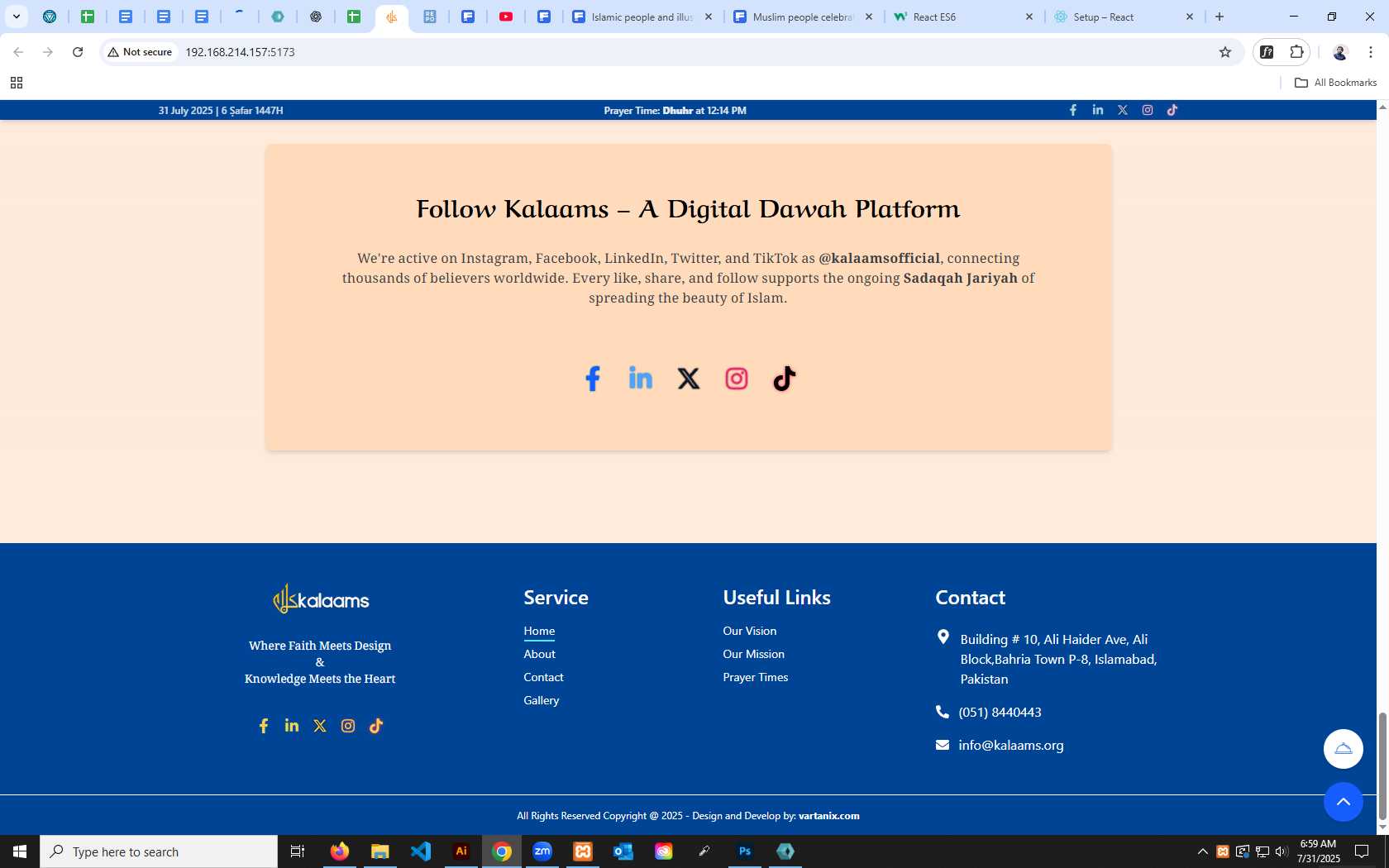Open Windows Start menu
Image resolution: width=1389 pixels, height=868 pixels.
coord(20,851)
